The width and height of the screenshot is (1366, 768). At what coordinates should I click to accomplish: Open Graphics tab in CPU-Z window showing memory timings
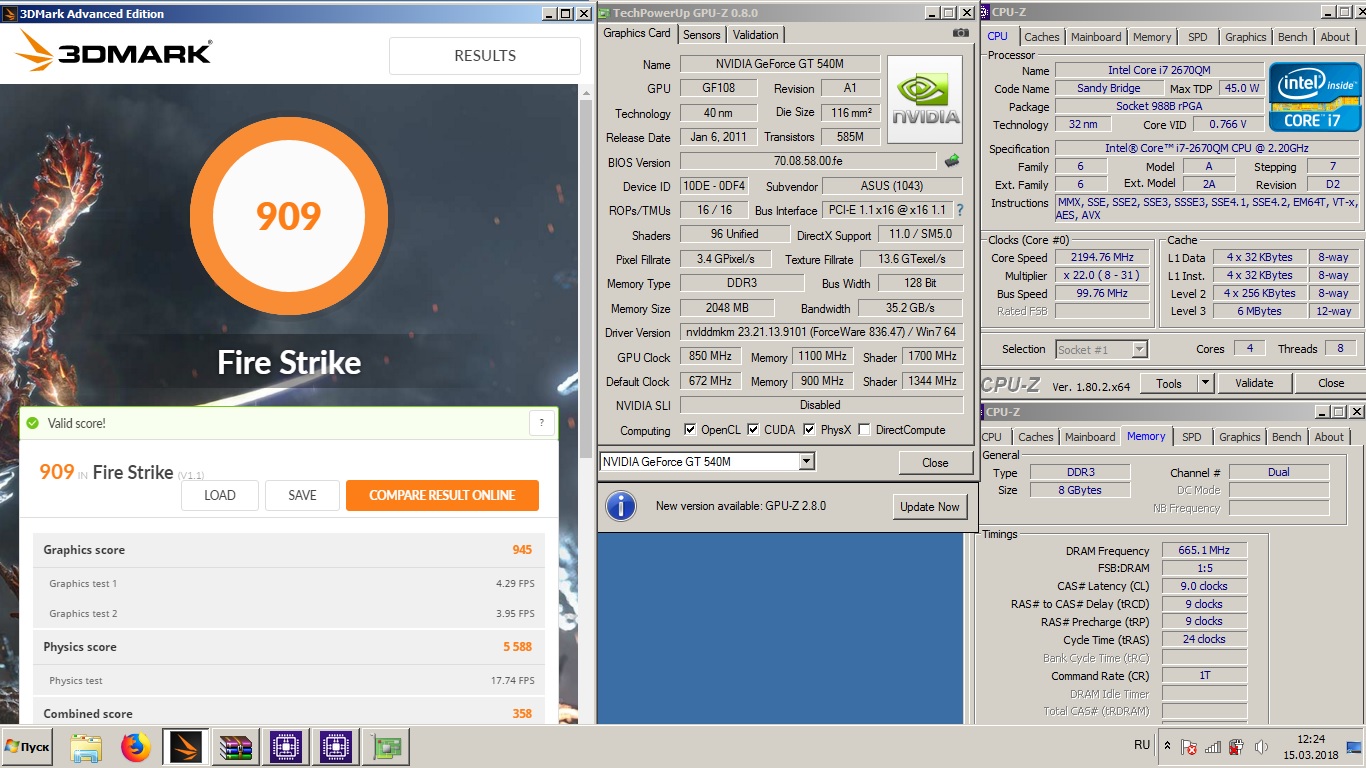point(1239,437)
